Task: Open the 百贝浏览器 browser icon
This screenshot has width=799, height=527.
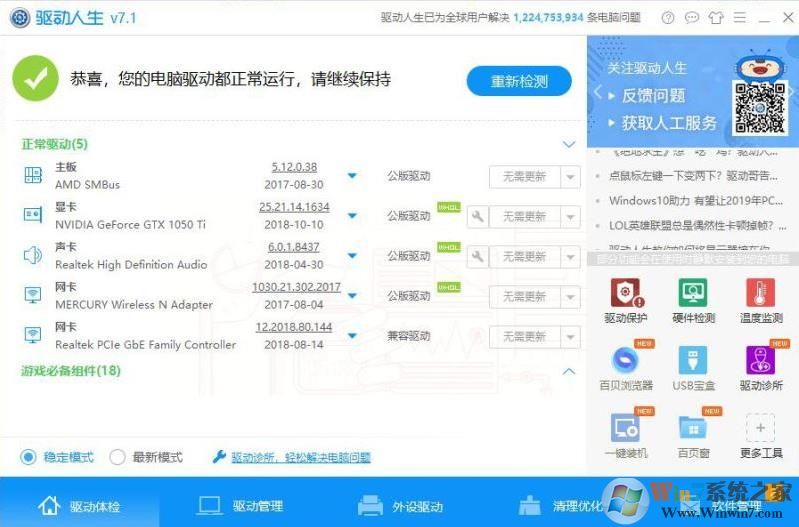Action: (x=625, y=361)
